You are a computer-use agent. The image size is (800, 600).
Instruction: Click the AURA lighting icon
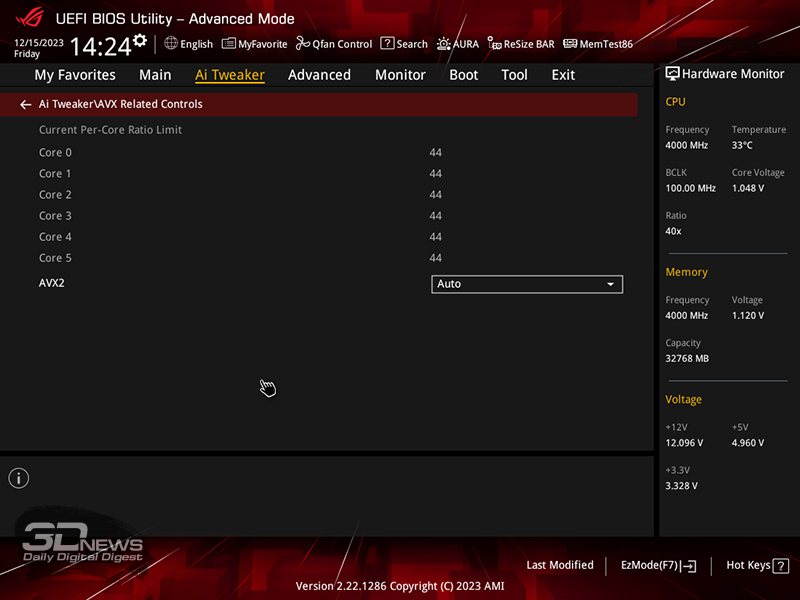pos(443,44)
